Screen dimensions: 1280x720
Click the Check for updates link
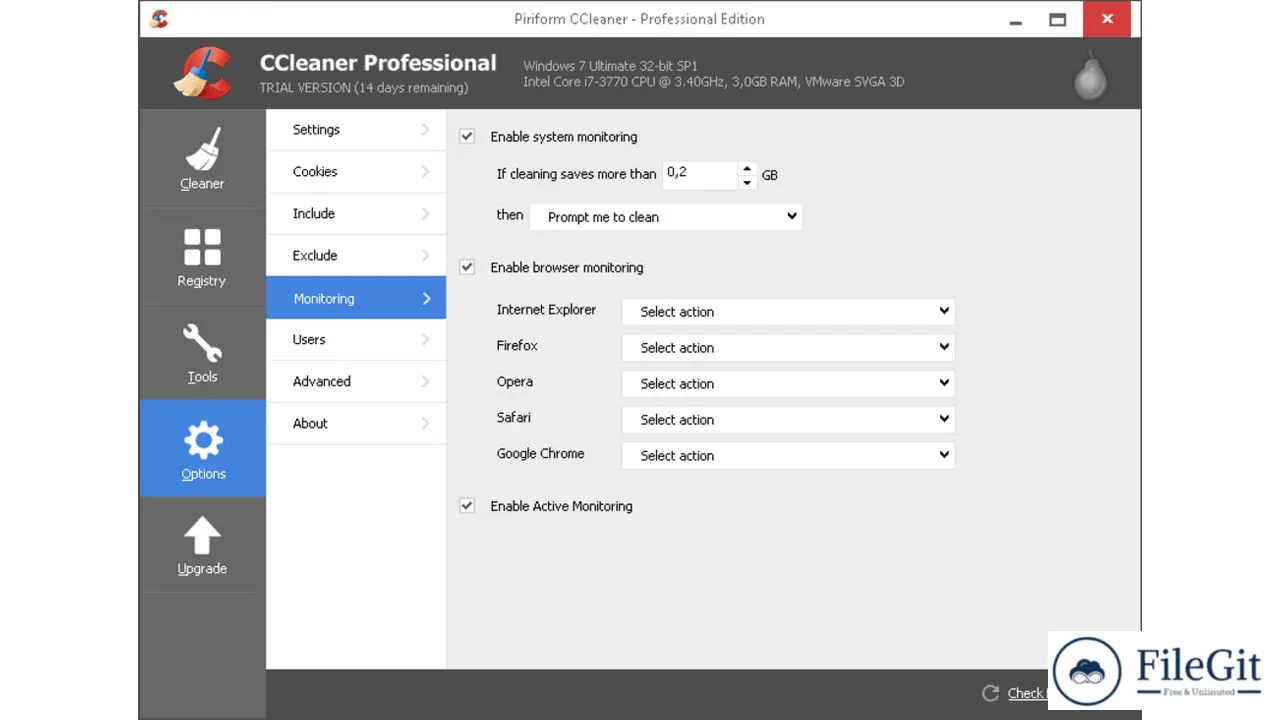click(1026, 693)
